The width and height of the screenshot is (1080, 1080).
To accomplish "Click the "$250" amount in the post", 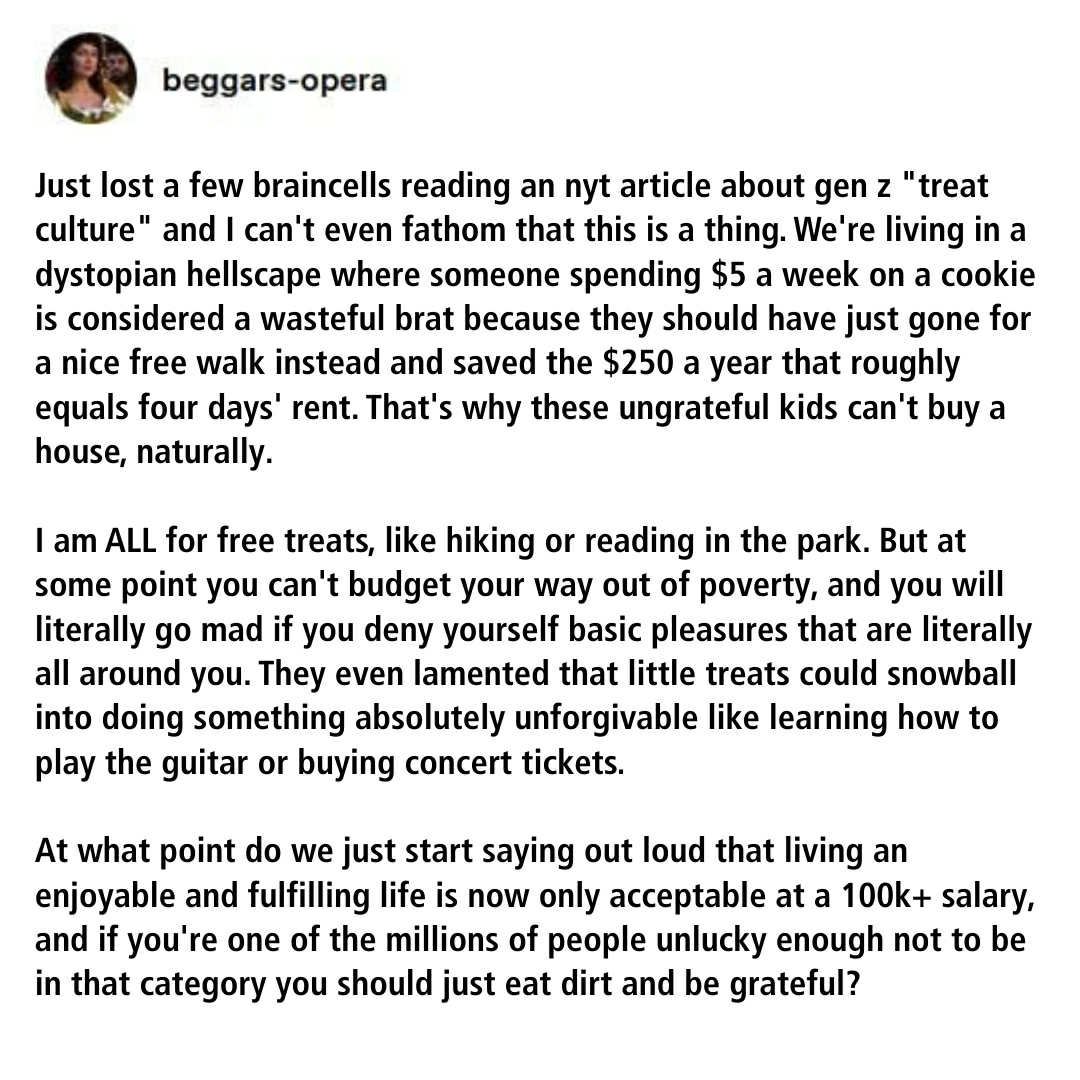I will point(640,363).
